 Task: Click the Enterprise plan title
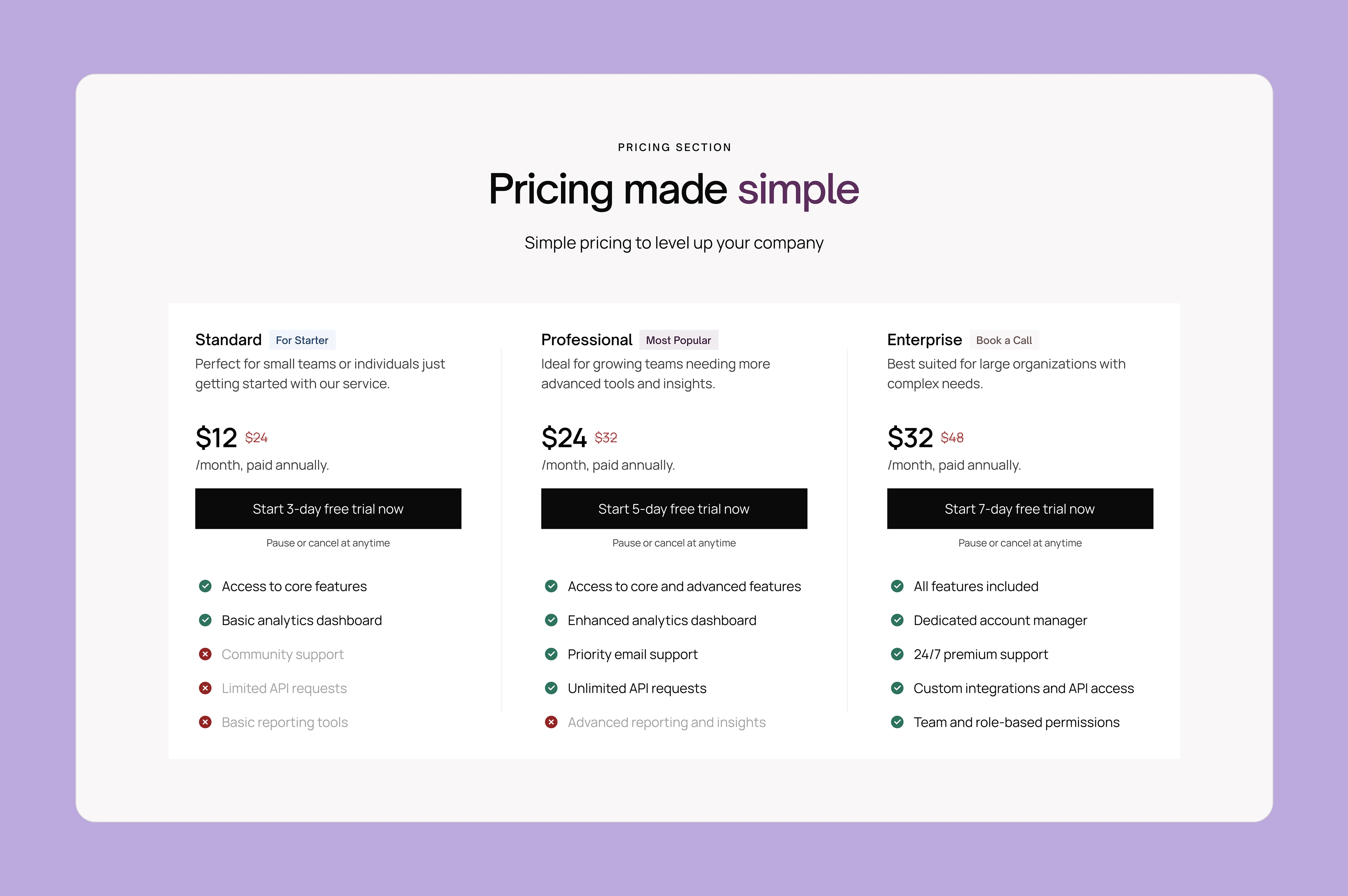924,340
